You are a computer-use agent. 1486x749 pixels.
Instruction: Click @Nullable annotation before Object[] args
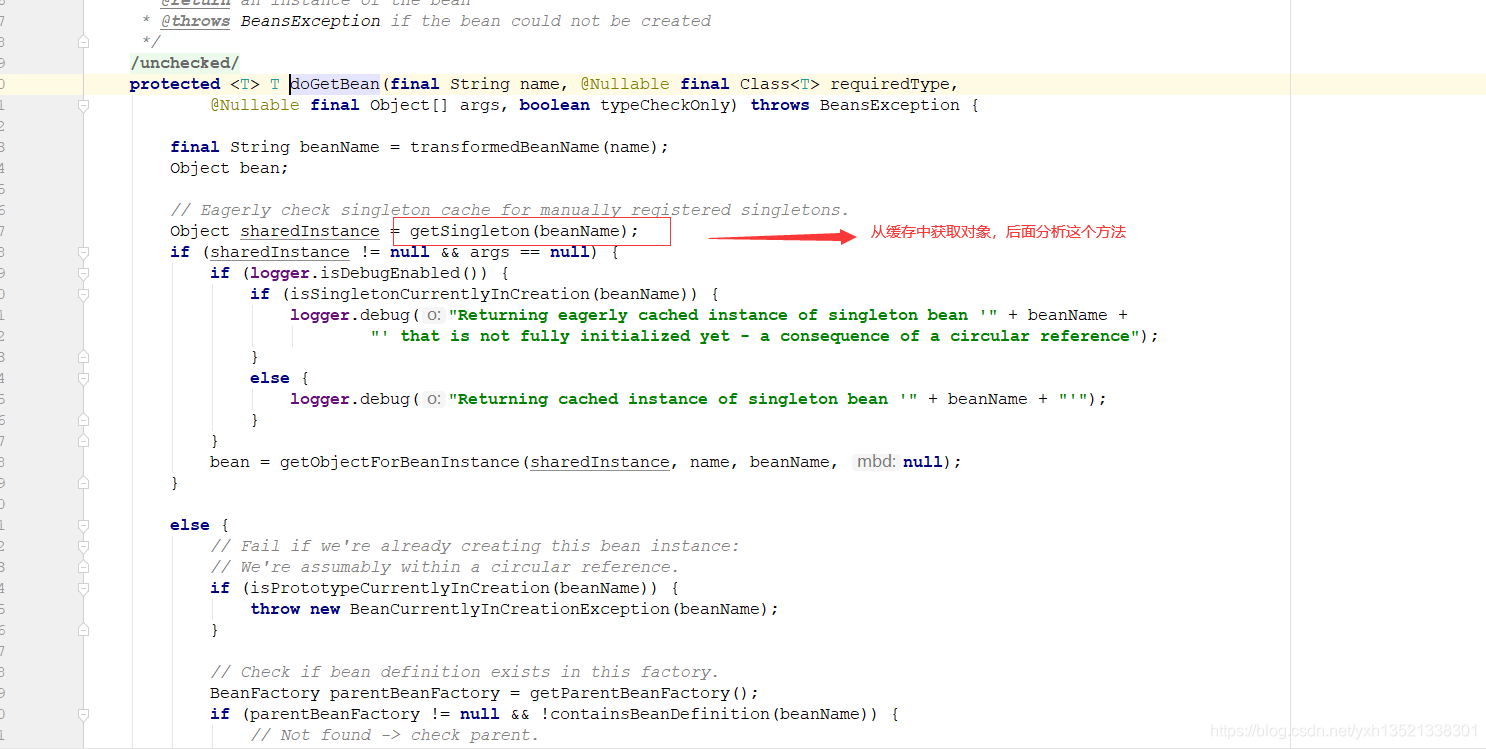(x=255, y=105)
